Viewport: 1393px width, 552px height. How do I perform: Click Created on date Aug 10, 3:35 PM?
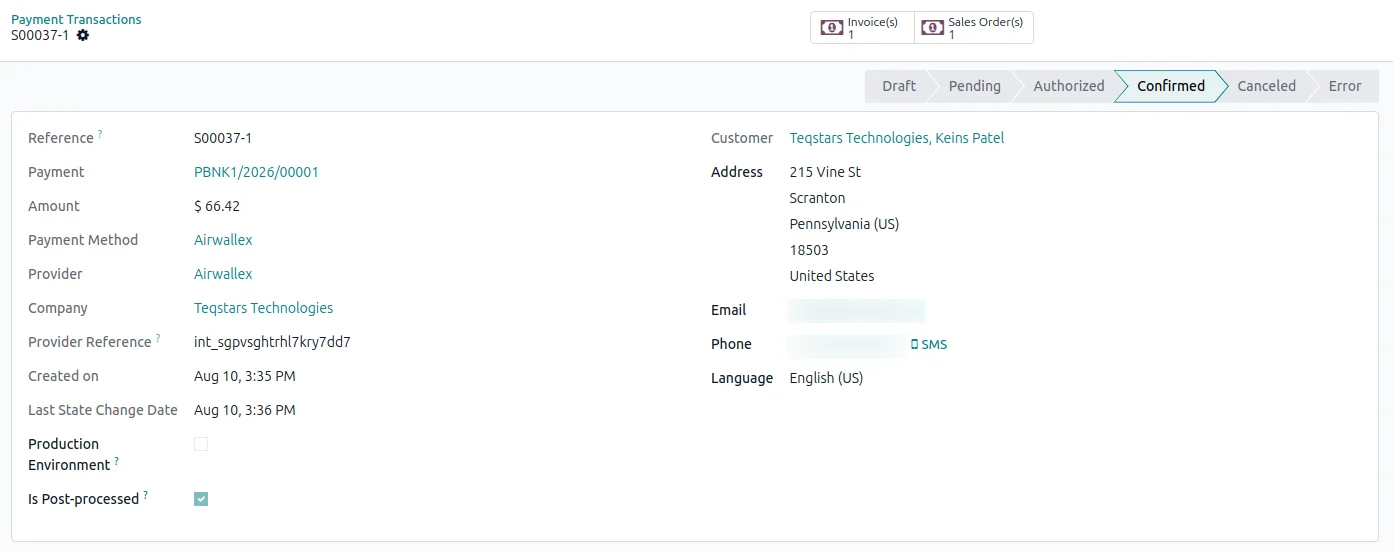click(x=245, y=376)
